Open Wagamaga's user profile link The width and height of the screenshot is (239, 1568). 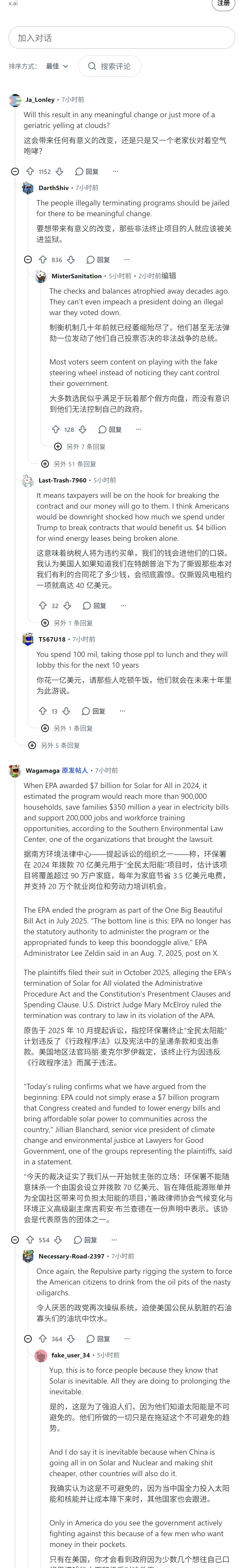coord(43,771)
